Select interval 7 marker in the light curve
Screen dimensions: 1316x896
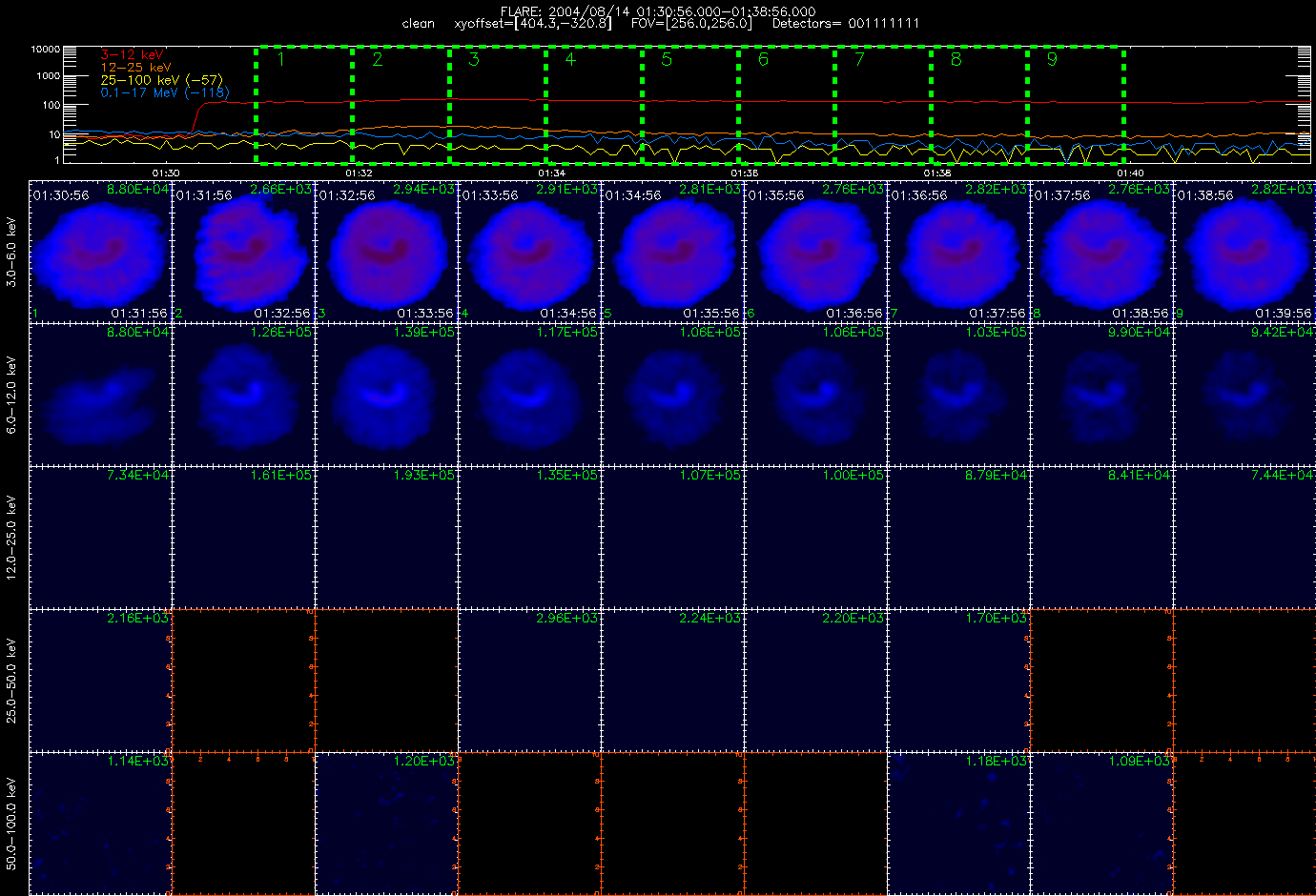859,59
